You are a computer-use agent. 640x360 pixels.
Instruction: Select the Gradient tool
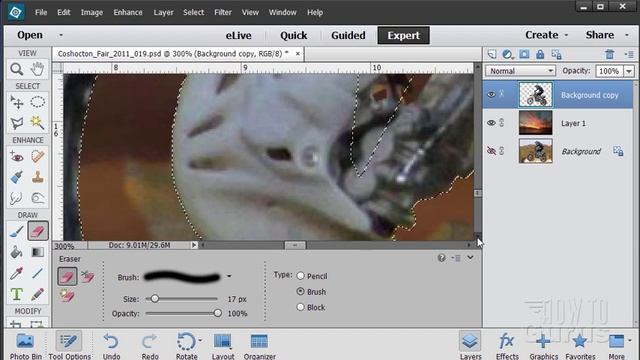(37, 252)
